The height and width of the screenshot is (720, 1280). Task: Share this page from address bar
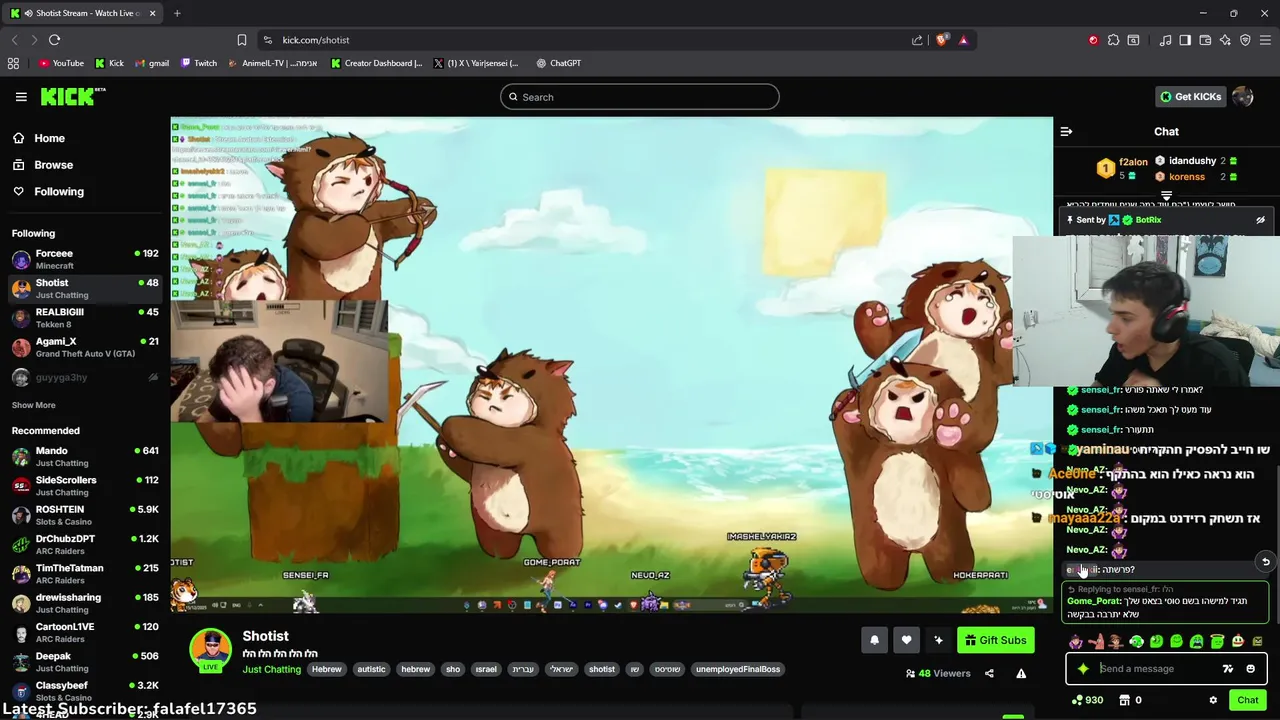917,40
